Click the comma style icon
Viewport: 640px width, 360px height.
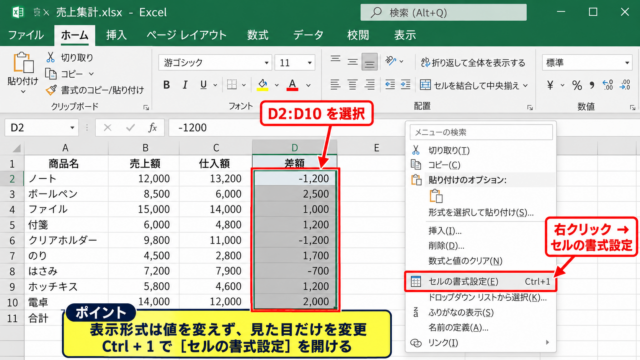[x=592, y=85]
